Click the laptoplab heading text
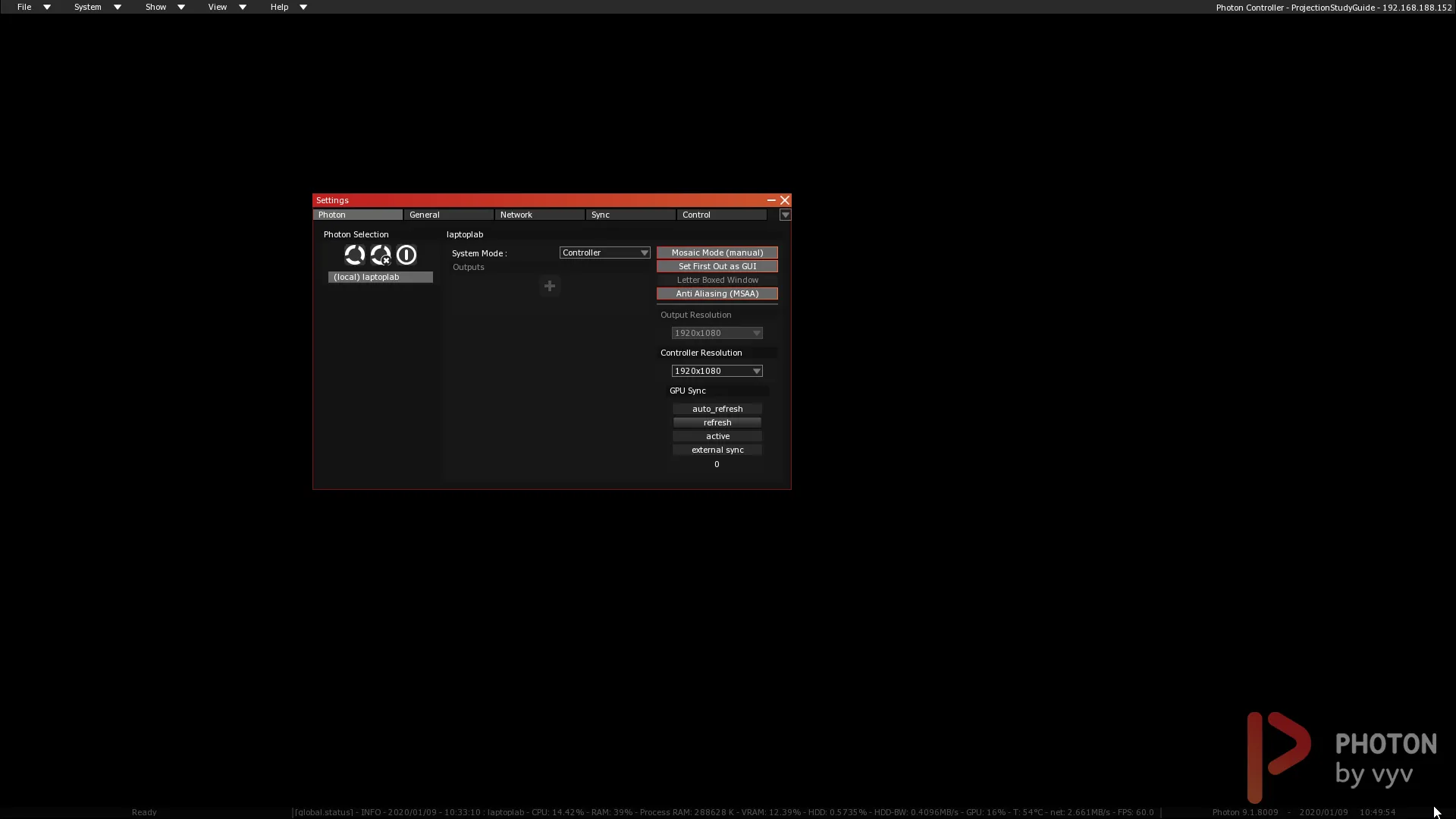This screenshot has height=819, width=1456. coord(465,234)
